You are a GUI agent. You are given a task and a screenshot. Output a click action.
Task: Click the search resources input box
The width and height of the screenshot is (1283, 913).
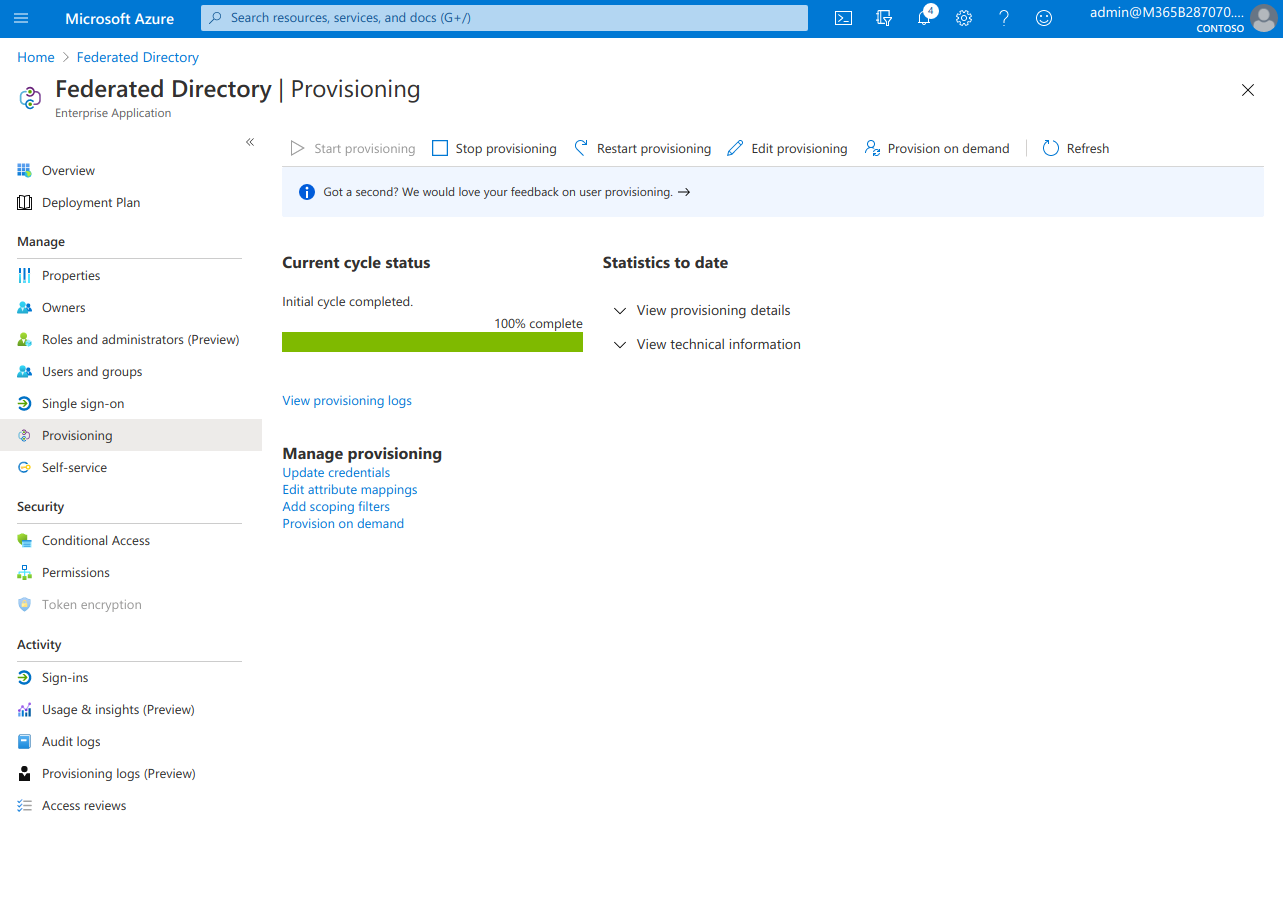(504, 18)
